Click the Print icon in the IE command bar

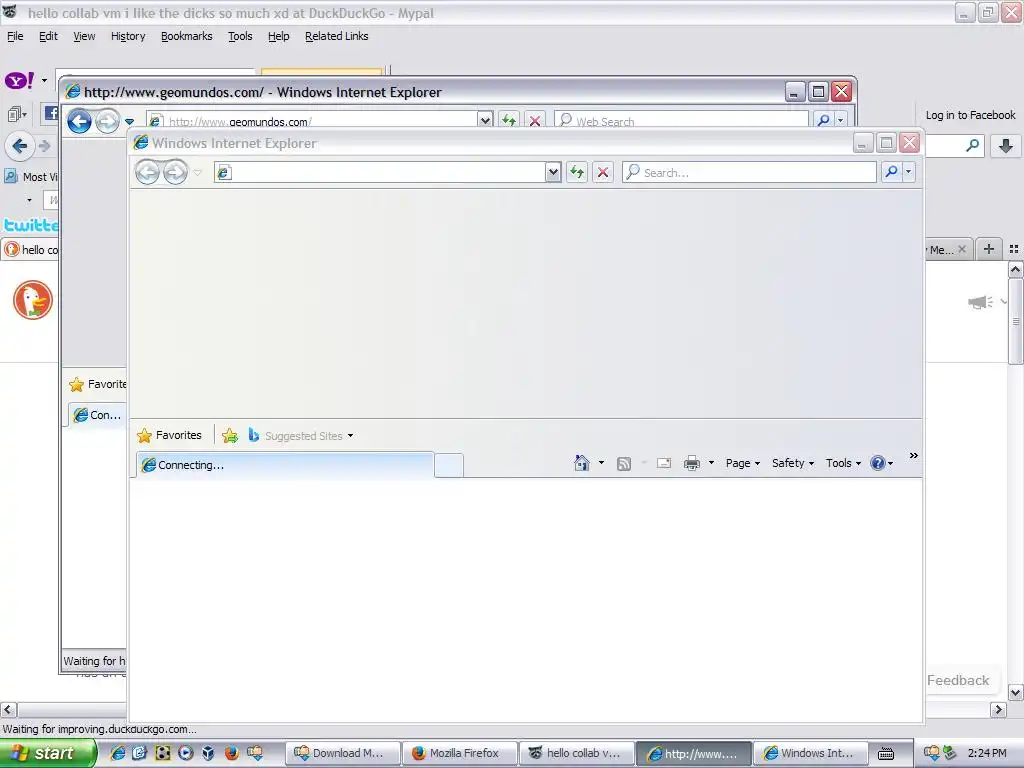[x=692, y=464]
